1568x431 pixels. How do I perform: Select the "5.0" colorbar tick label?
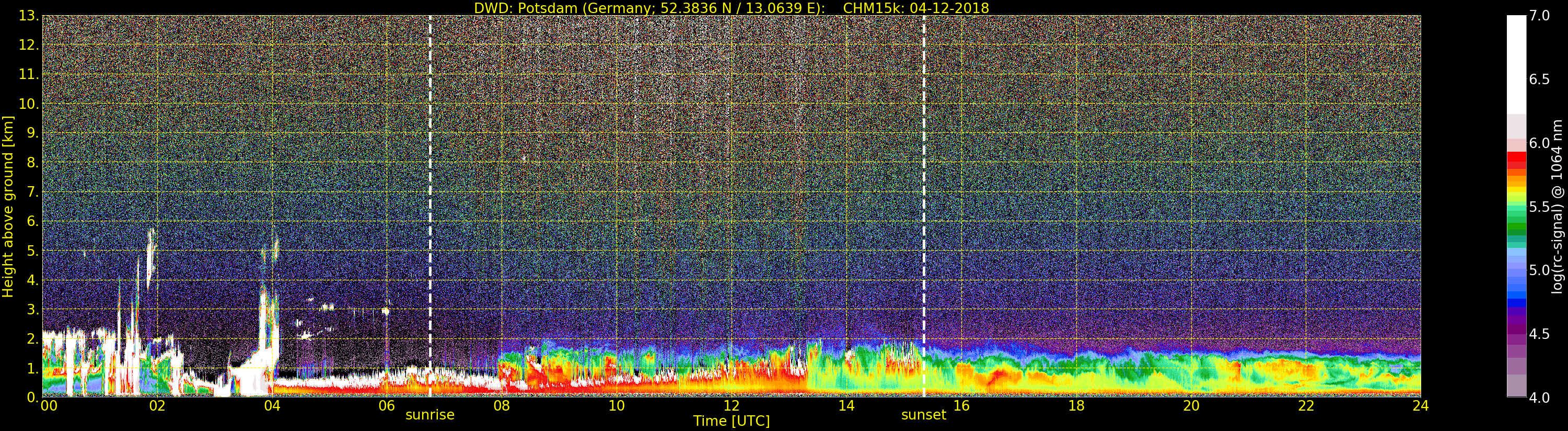1539,270
